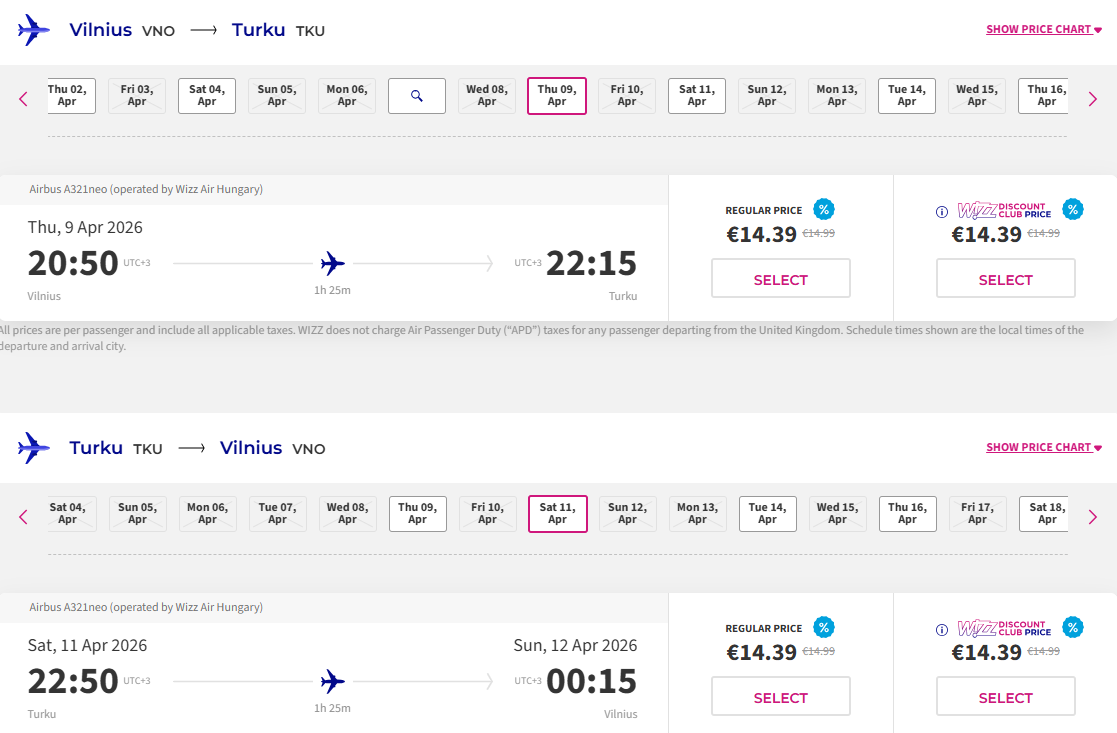Expand price chart for Turku to Vilnius
This screenshot has width=1117, height=733.
(1043, 447)
